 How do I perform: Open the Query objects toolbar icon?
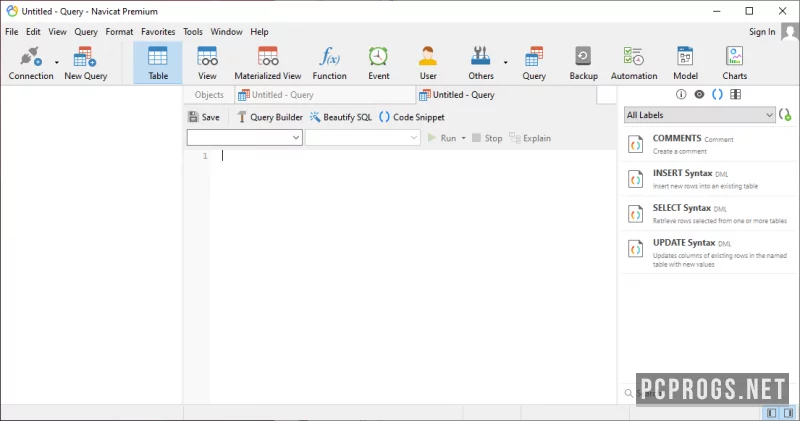[534, 63]
